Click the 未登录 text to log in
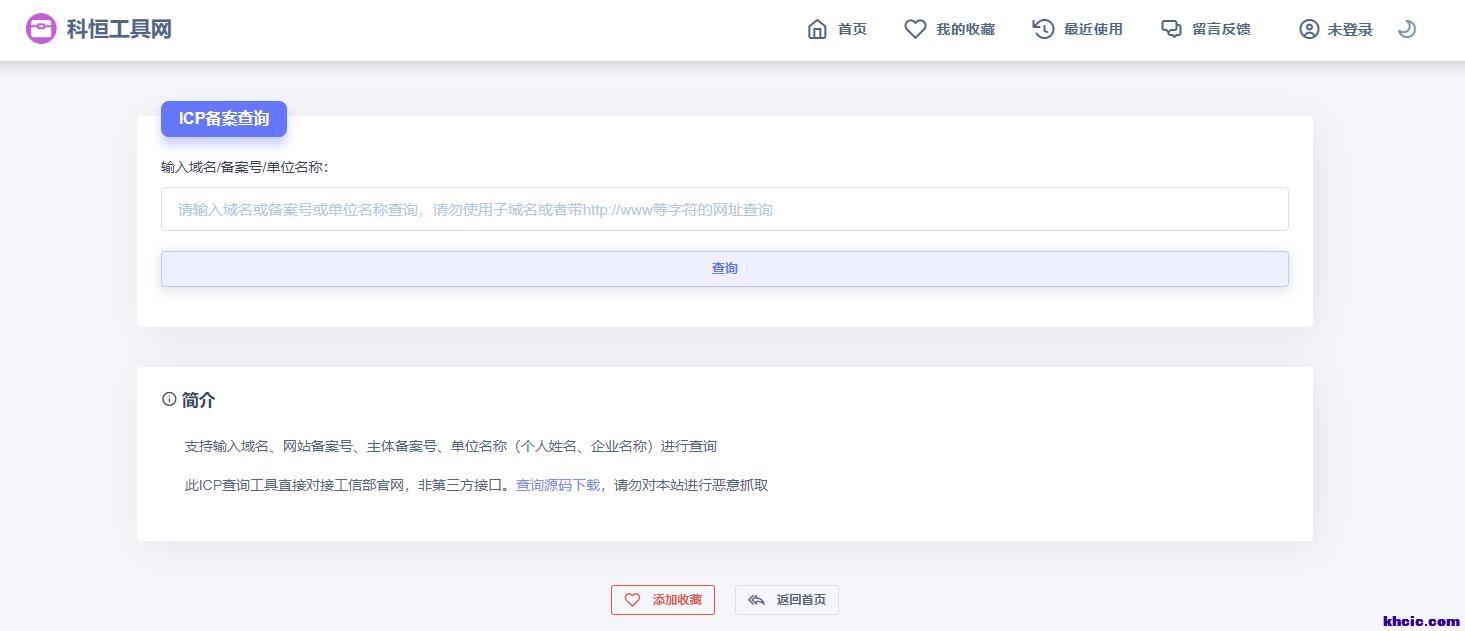 [1349, 30]
